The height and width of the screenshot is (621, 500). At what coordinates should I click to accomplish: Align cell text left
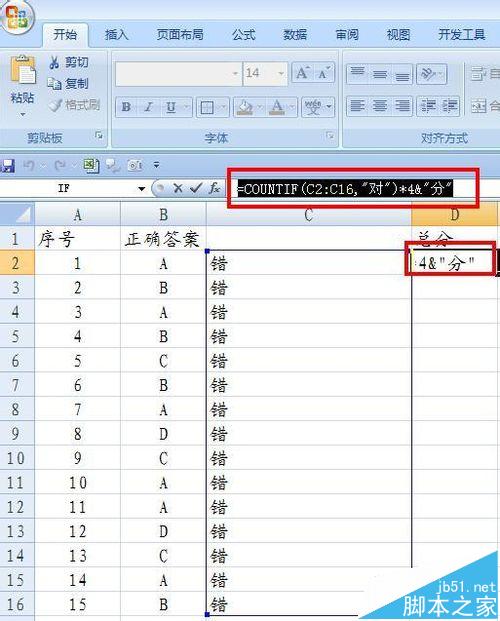tap(357, 106)
